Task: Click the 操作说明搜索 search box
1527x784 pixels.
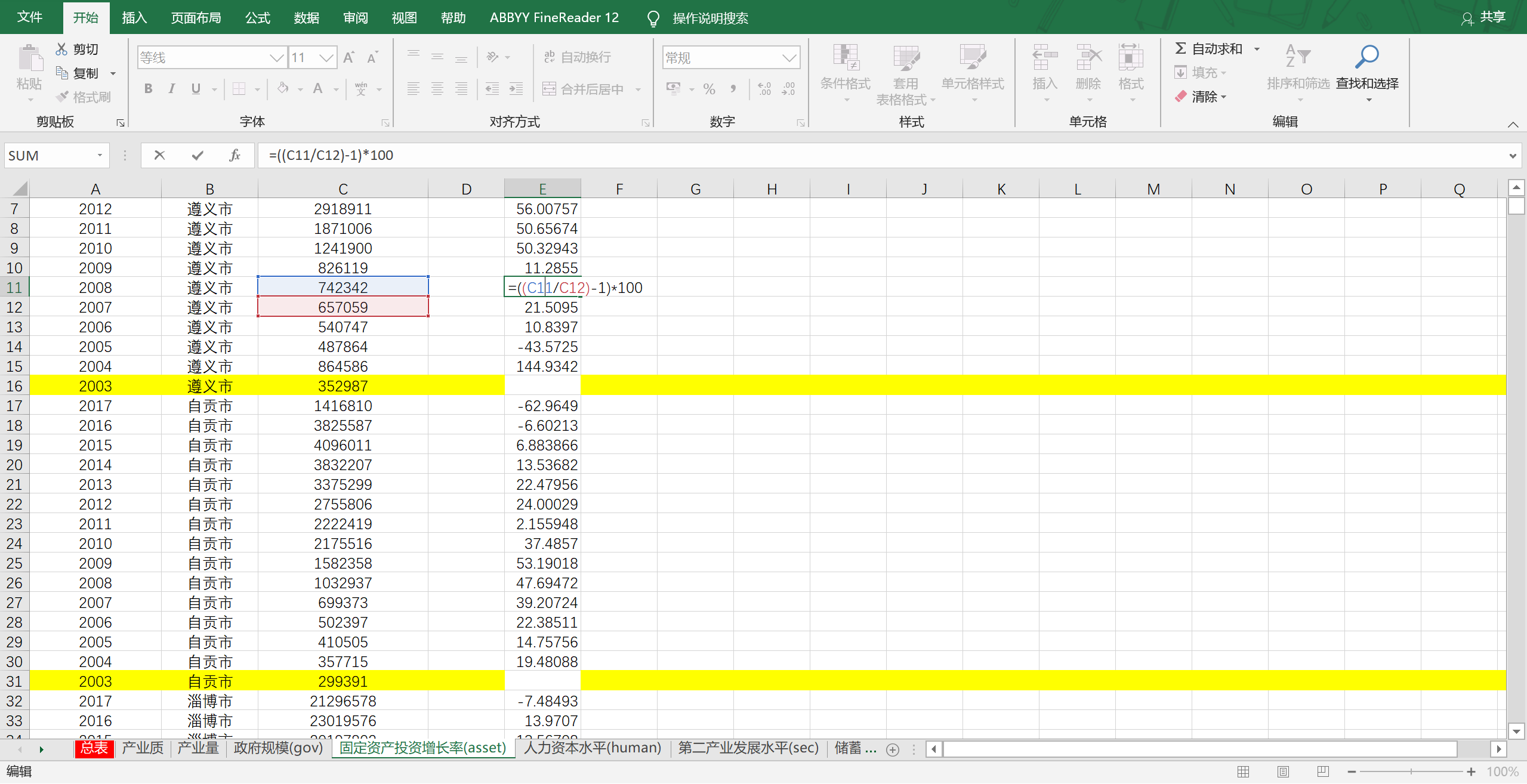Action: click(x=710, y=18)
